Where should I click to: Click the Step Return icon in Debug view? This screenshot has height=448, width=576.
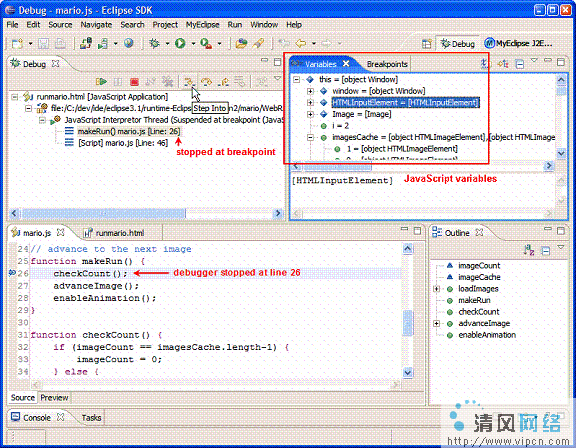[x=223, y=82]
